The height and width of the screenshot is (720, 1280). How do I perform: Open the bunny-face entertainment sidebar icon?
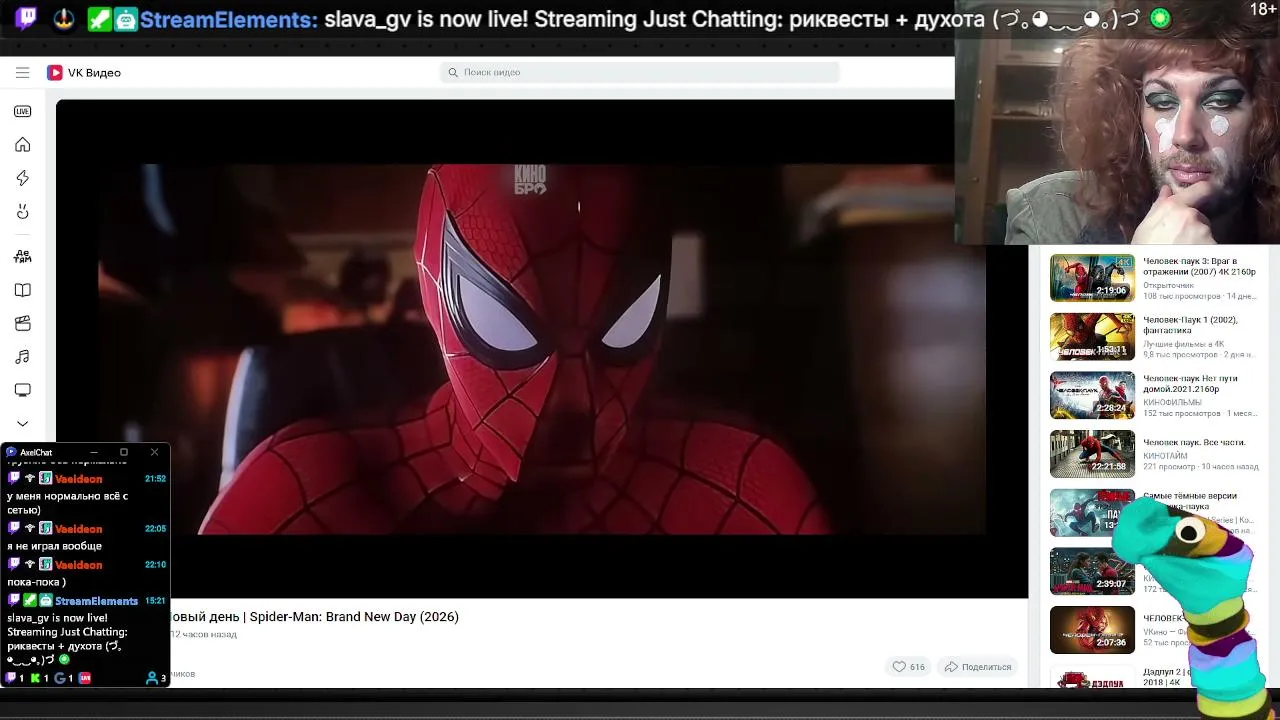coord(22,211)
